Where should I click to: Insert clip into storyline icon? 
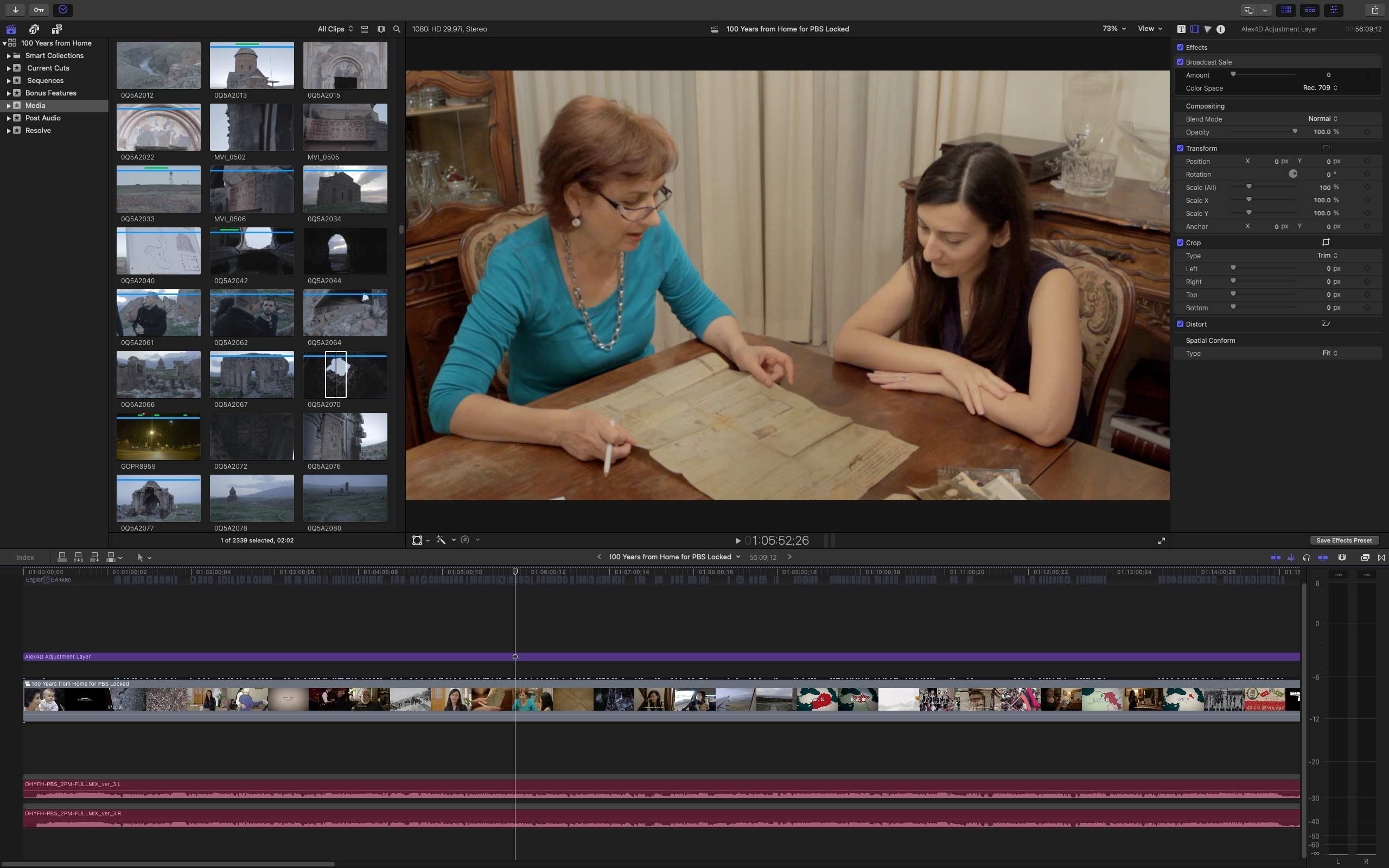pos(78,557)
